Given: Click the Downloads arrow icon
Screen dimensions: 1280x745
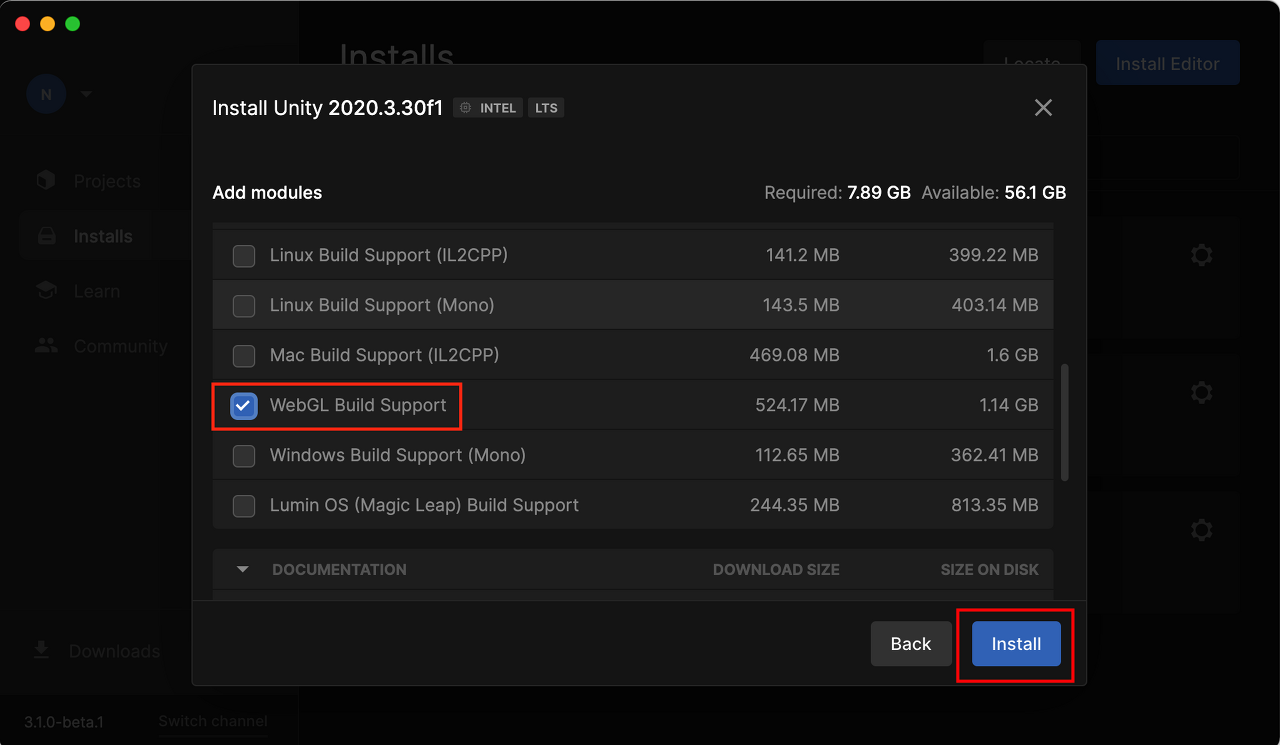Looking at the screenshot, I should pyautogui.click(x=41, y=651).
